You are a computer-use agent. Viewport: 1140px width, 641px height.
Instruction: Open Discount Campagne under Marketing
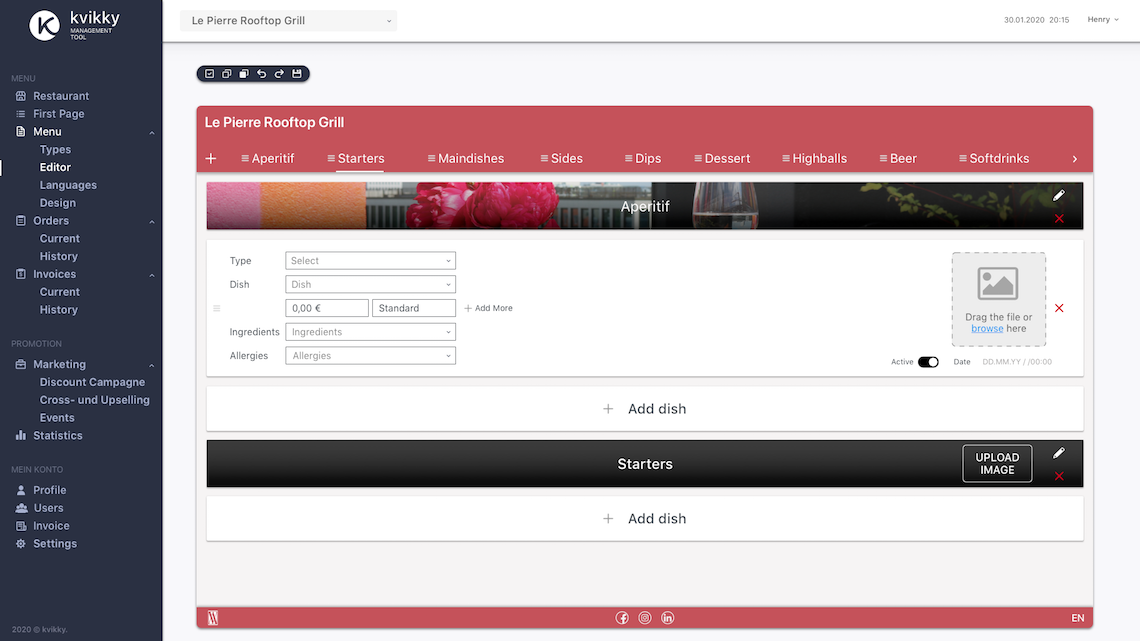92,382
